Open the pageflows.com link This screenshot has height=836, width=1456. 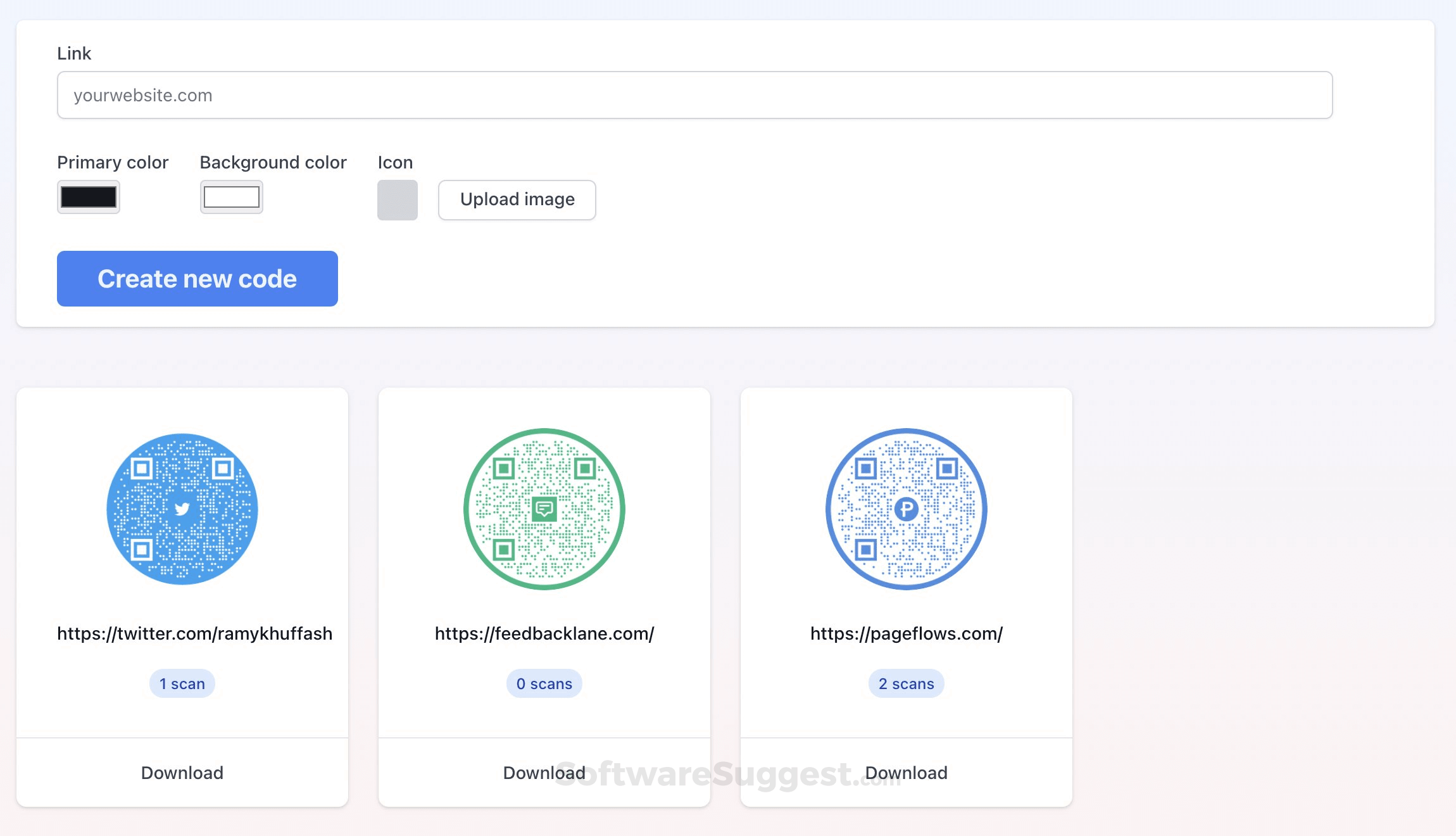click(906, 633)
